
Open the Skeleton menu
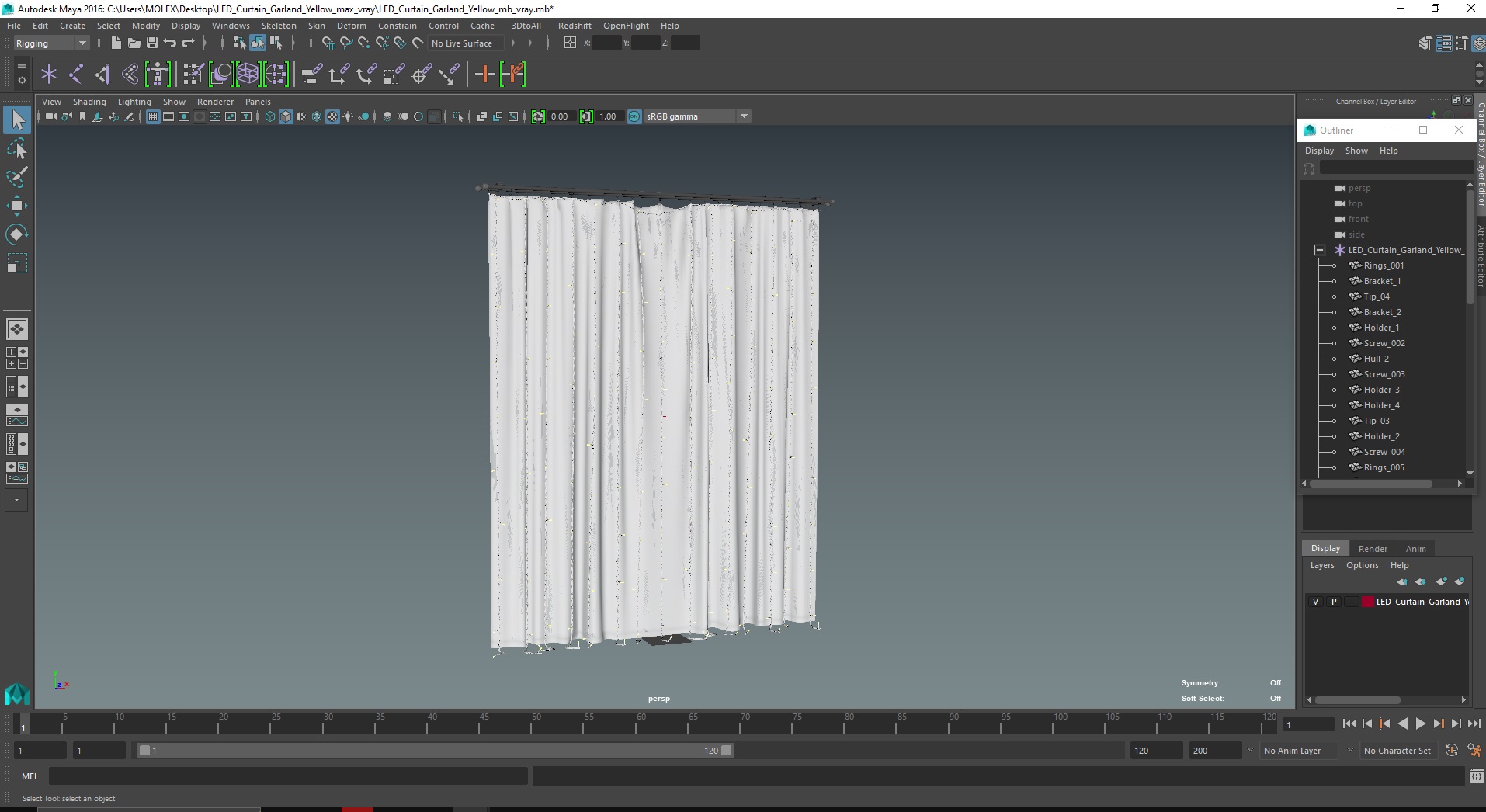pyautogui.click(x=279, y=26)
